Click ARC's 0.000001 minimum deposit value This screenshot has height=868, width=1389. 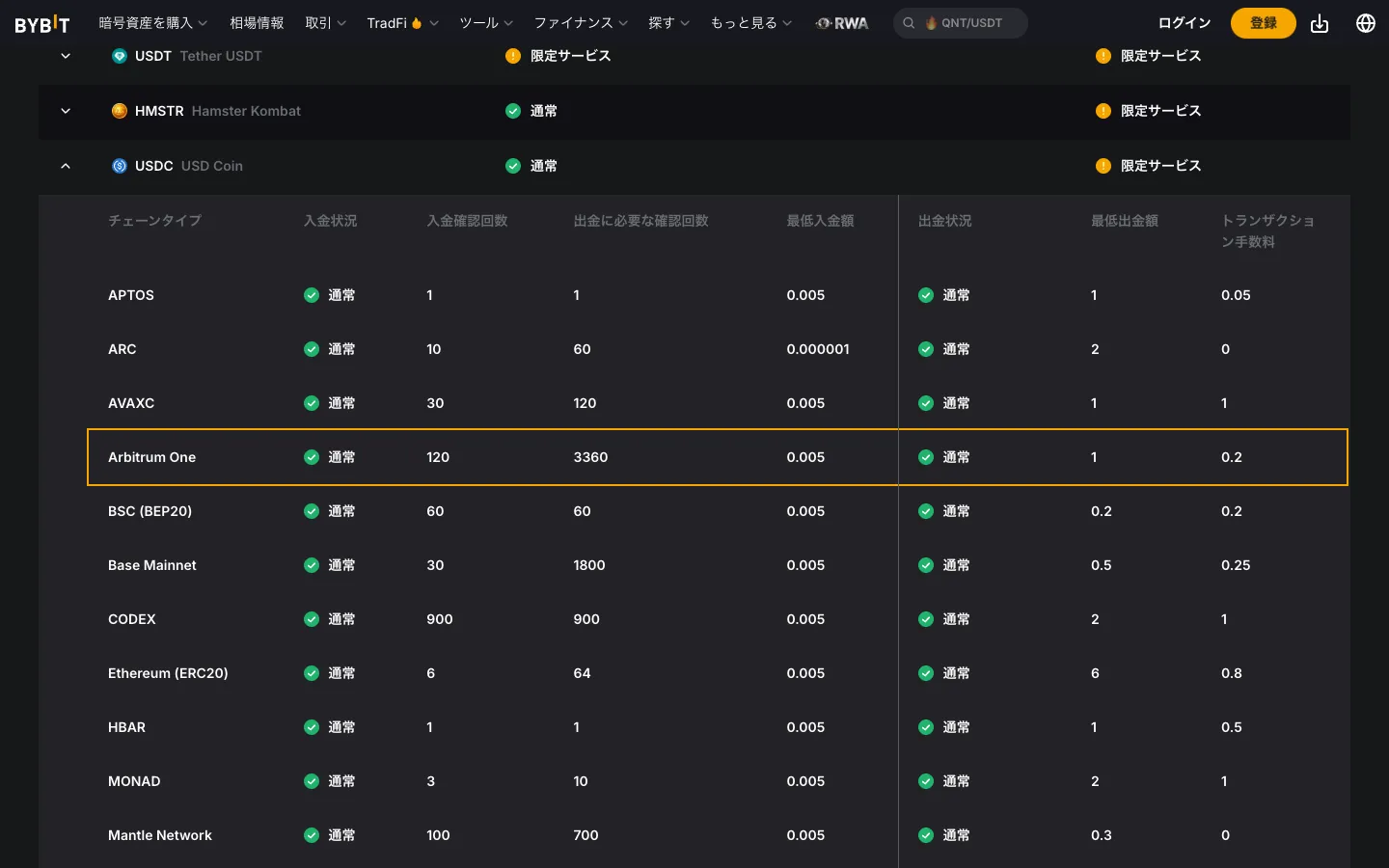(818, 349)
